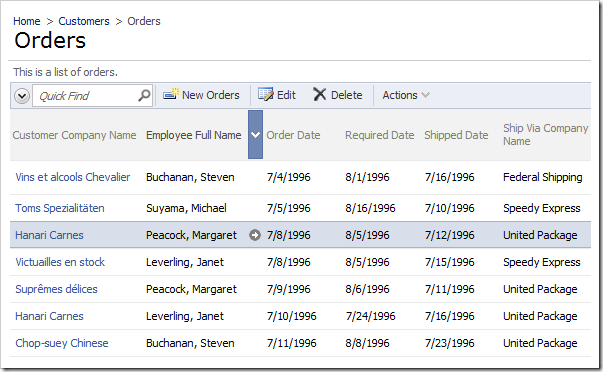Go to Customers breadcrumb
Screen dimensions: 603x372
[84, 21]
